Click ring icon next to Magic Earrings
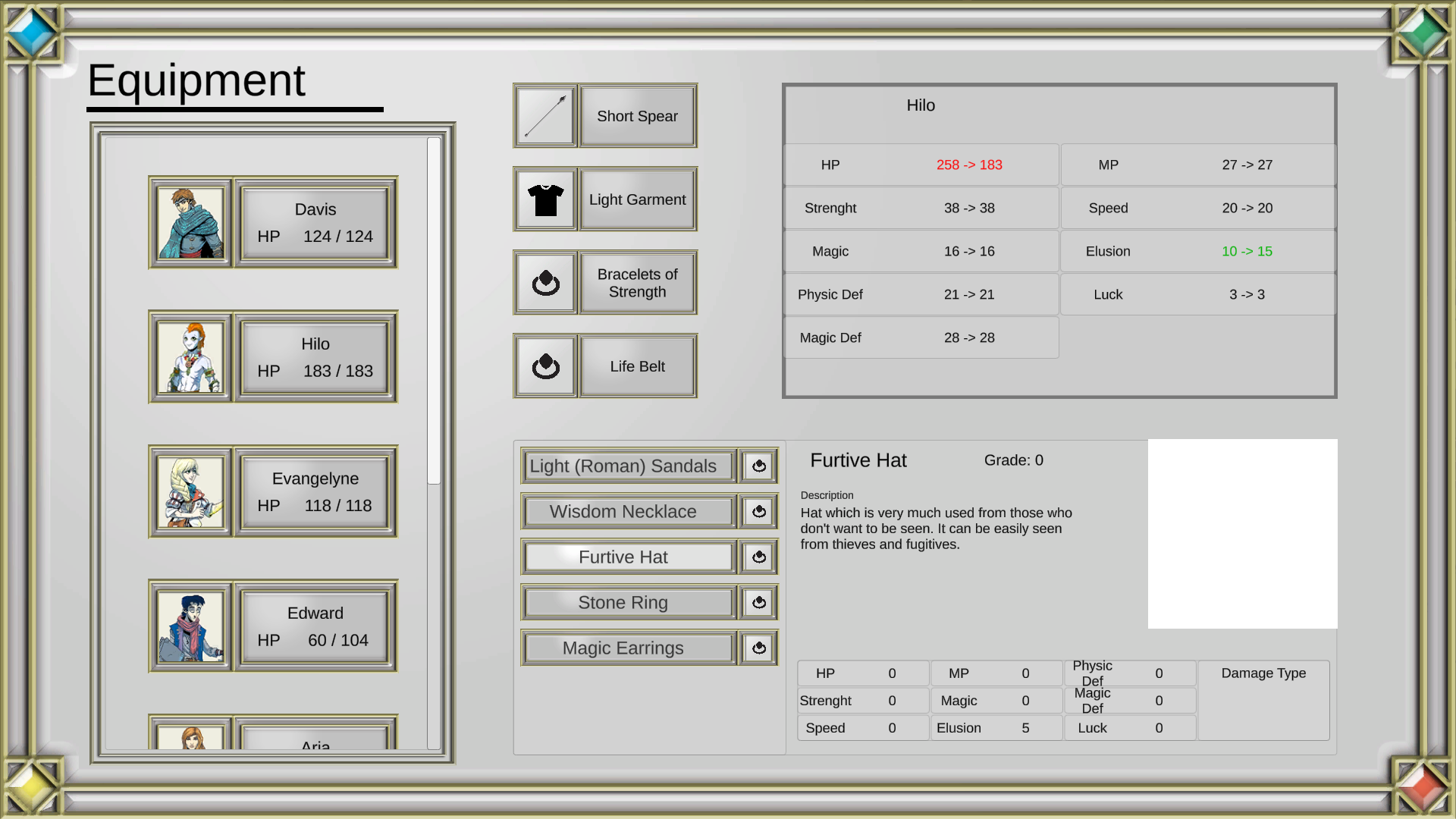Viewport: 1456px width, 819px height. [x=759, y=648]
